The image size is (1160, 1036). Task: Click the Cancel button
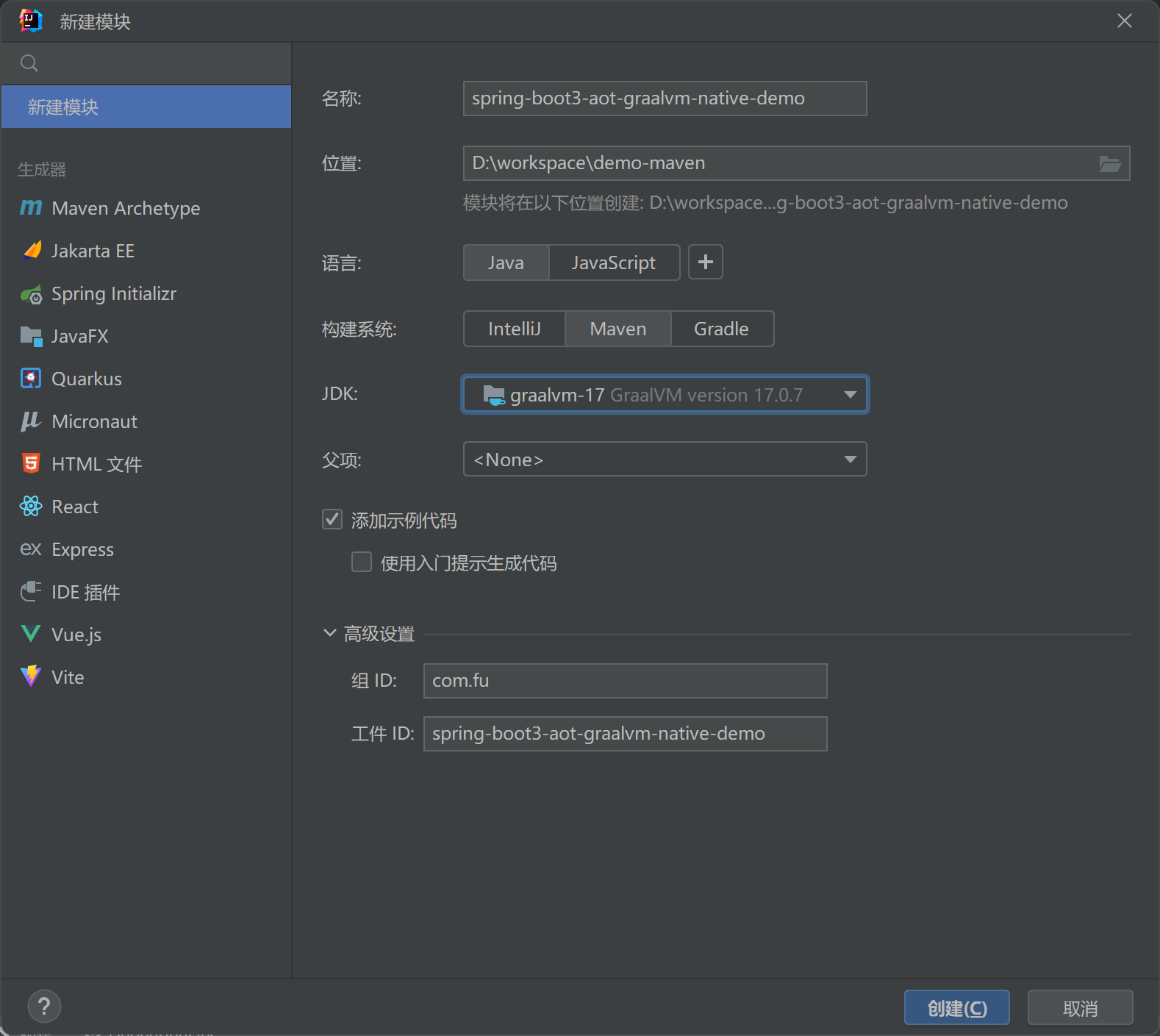pos(1081,1007)
